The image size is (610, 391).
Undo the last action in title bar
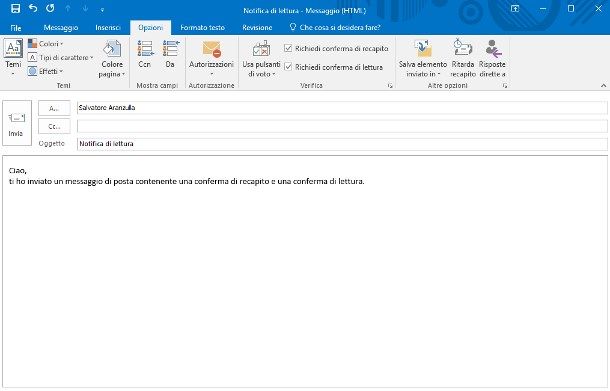pyautogui.click(x=33, y=9)
